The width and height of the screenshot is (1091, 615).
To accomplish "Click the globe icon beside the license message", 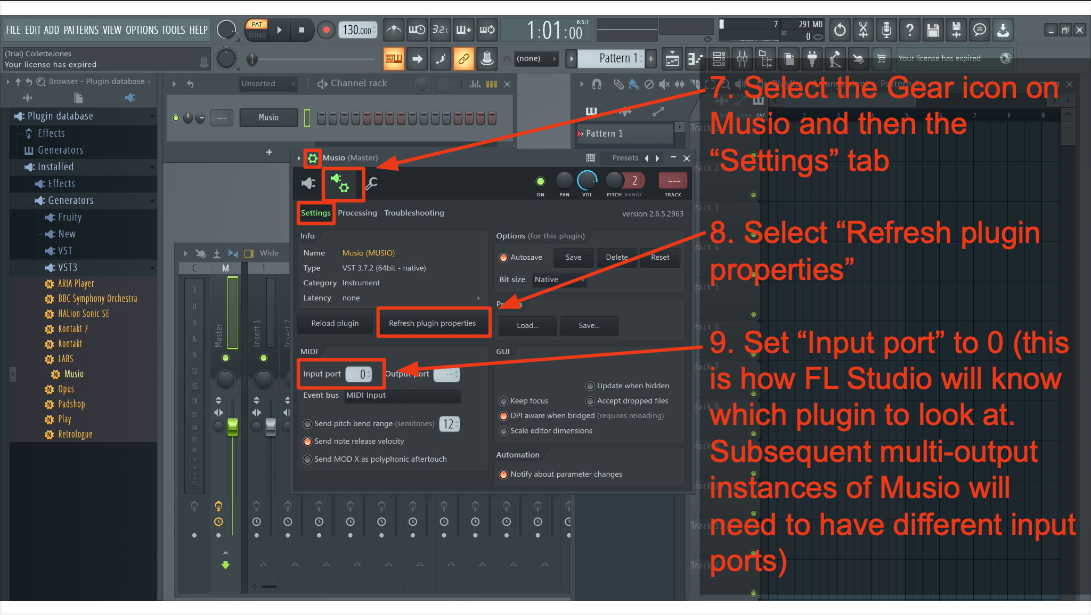I will point(1005,58).
